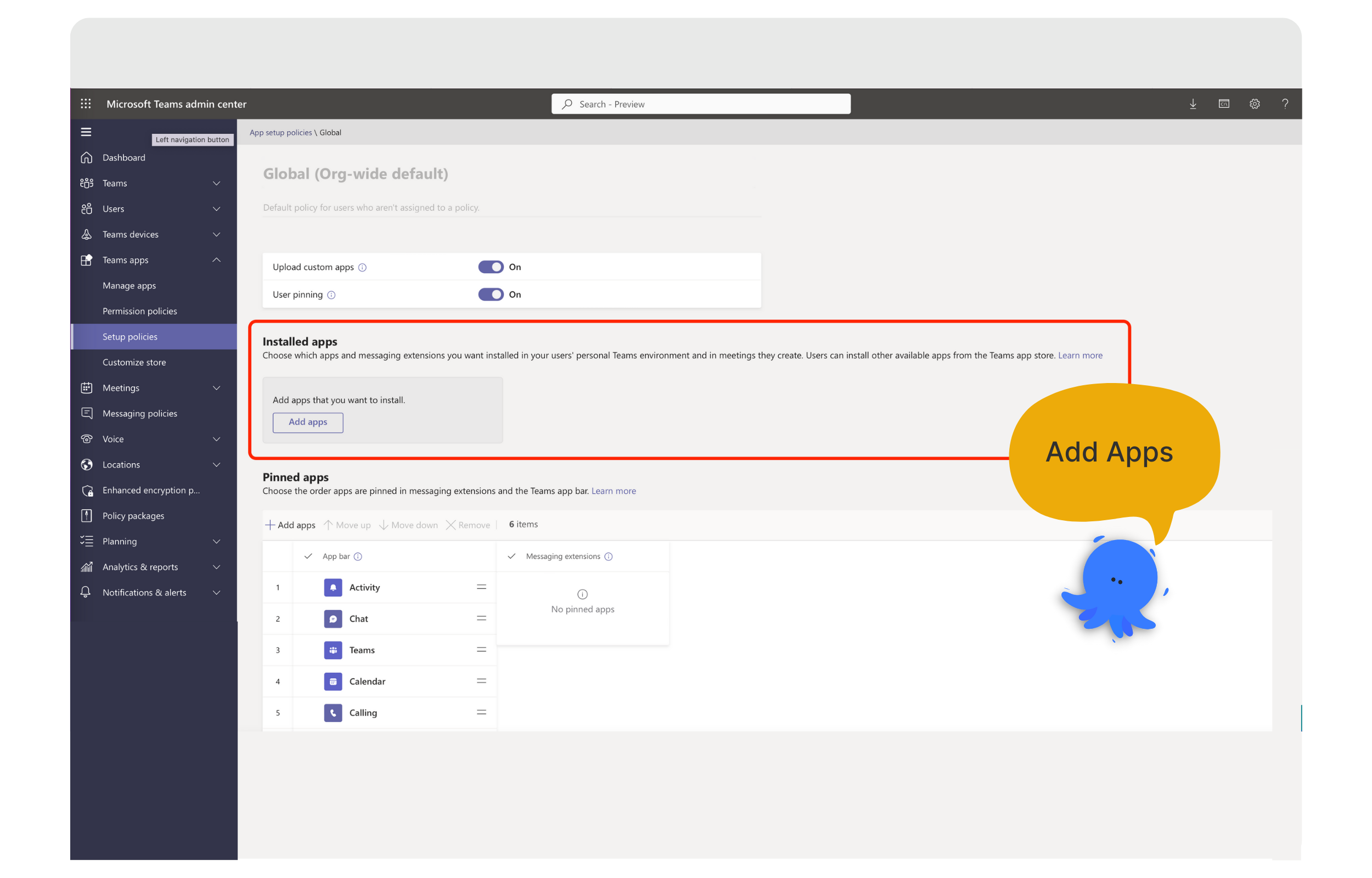This screenshot has height=878, width=1372.
Task: Open Manage apps in the sidebar
Action: pos(154,286)
